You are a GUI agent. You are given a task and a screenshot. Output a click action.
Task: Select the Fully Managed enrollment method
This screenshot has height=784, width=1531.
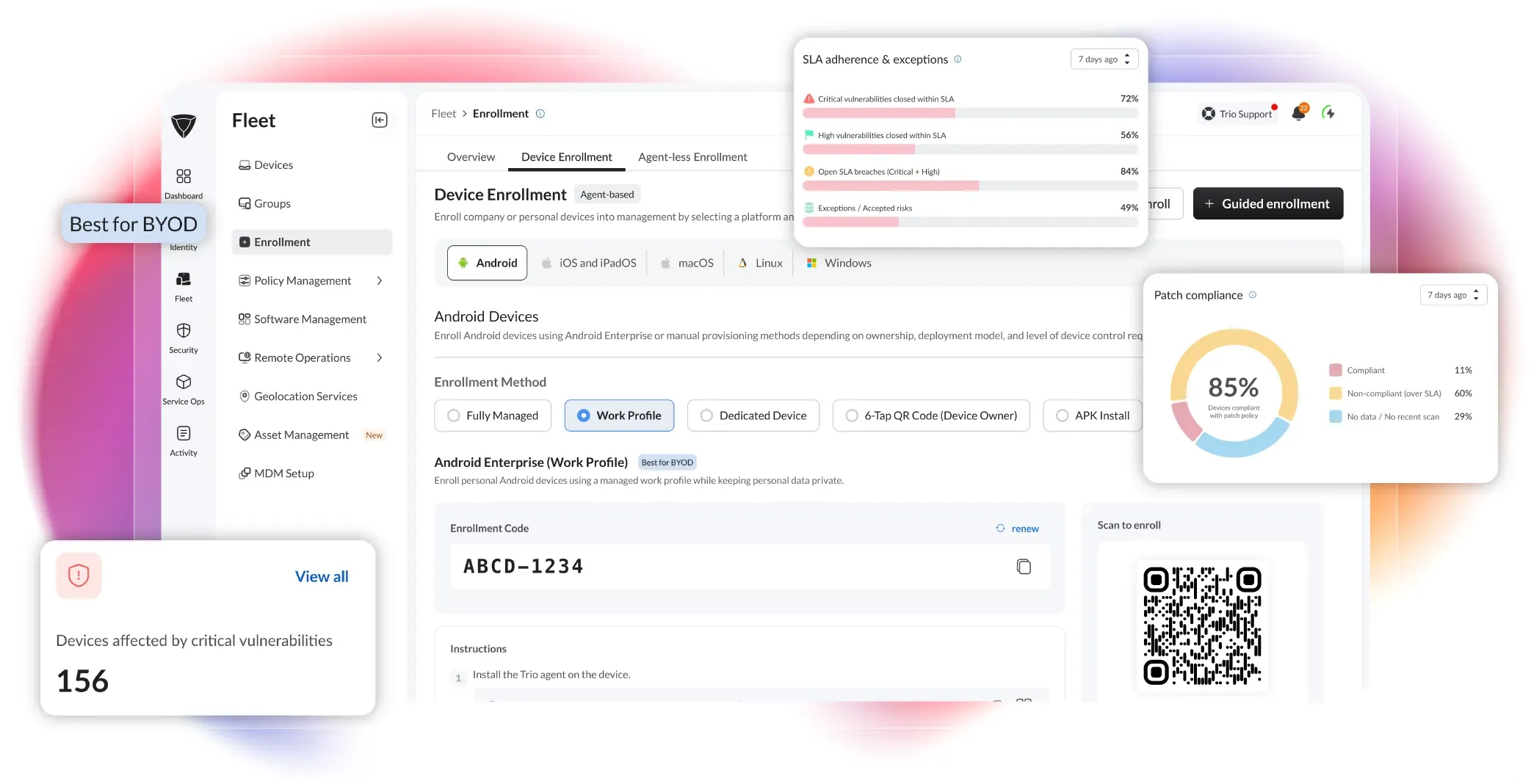tap(493, 415)
